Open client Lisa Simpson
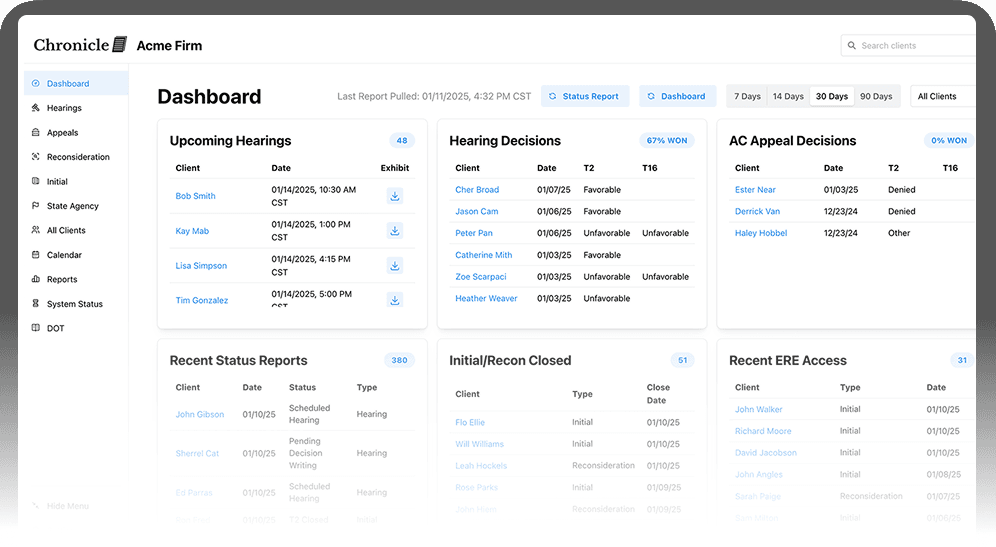The height and width of the screenshot is (547, 996). point(201,266)
